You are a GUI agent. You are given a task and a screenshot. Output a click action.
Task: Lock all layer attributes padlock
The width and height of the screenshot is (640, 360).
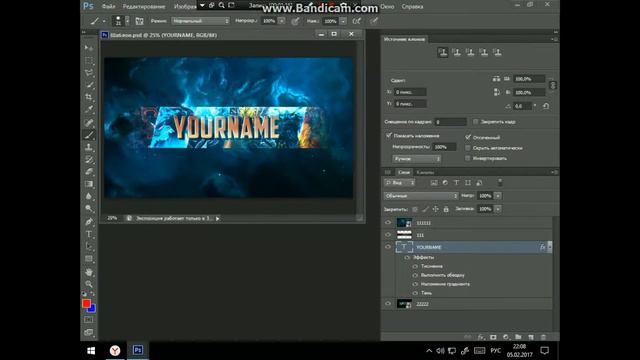tap(446, 209)
